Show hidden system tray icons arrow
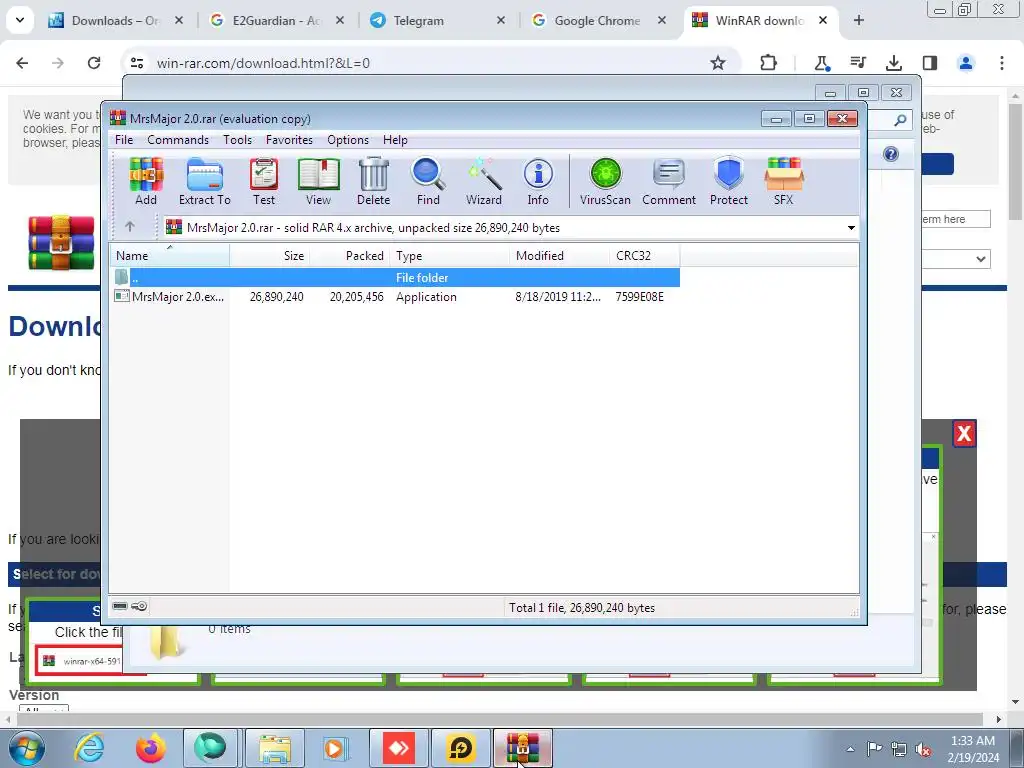The height and width of the screenshot is (768, 1024). [x=850, y=750]
